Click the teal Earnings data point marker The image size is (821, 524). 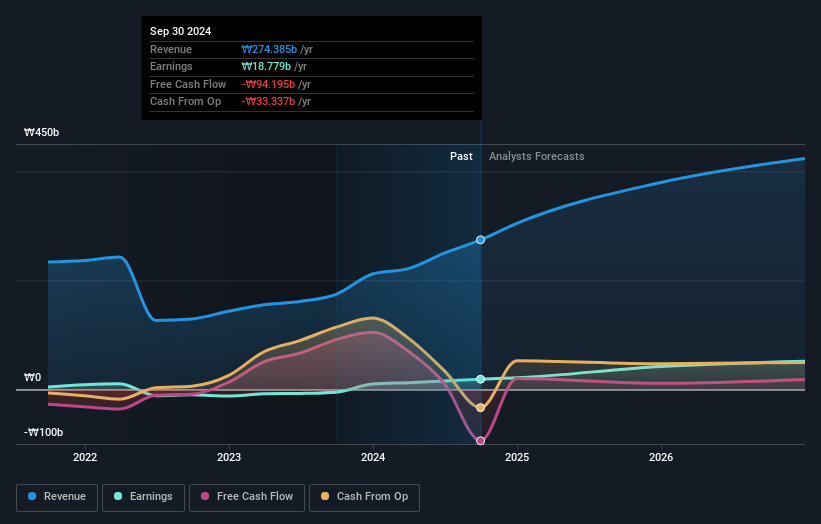(480, 379)
